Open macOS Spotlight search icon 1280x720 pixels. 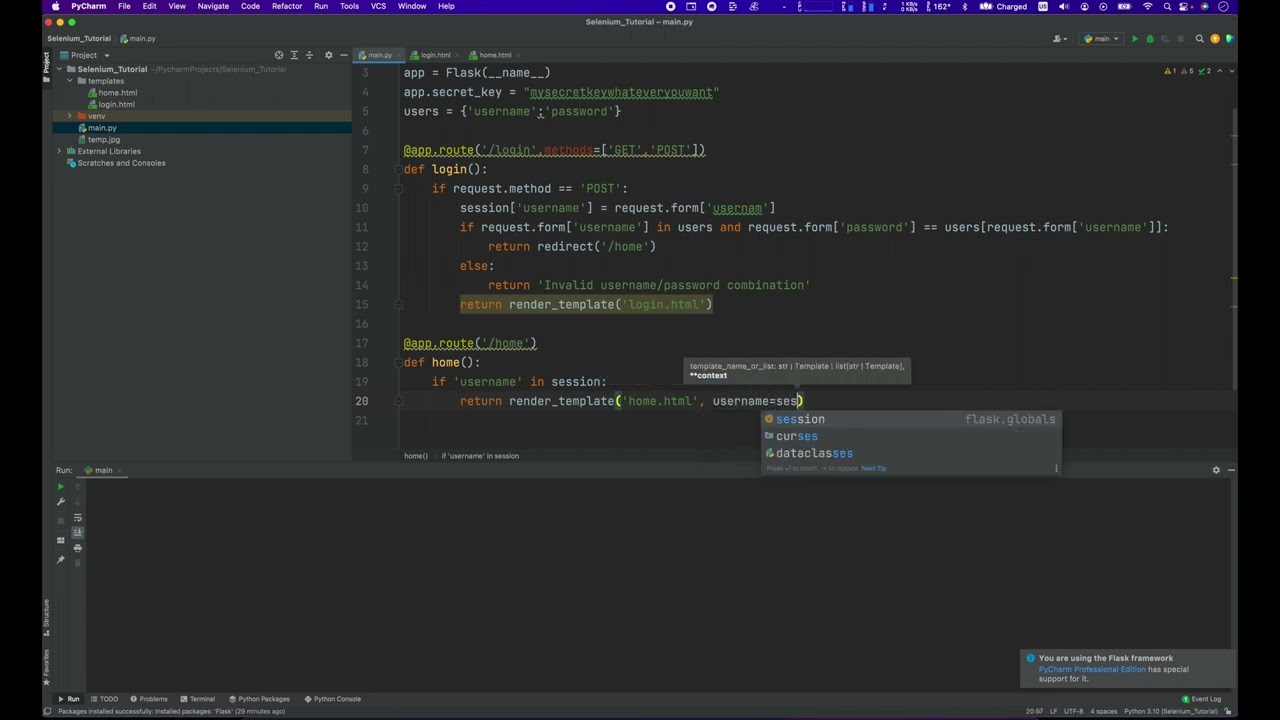click(1166, 7)
